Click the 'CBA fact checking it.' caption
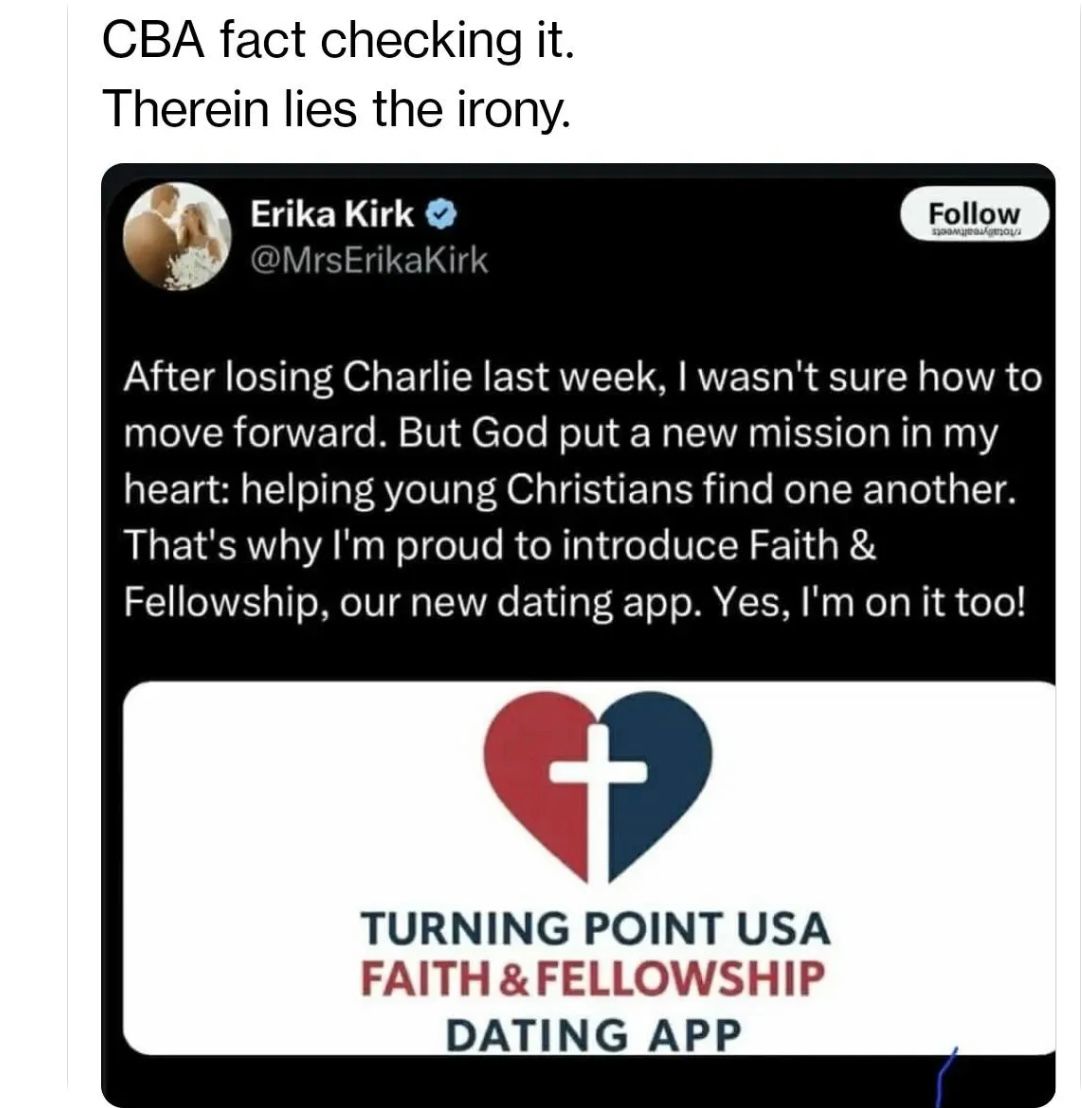The image size is (1082, 1108). click(340, 44)
